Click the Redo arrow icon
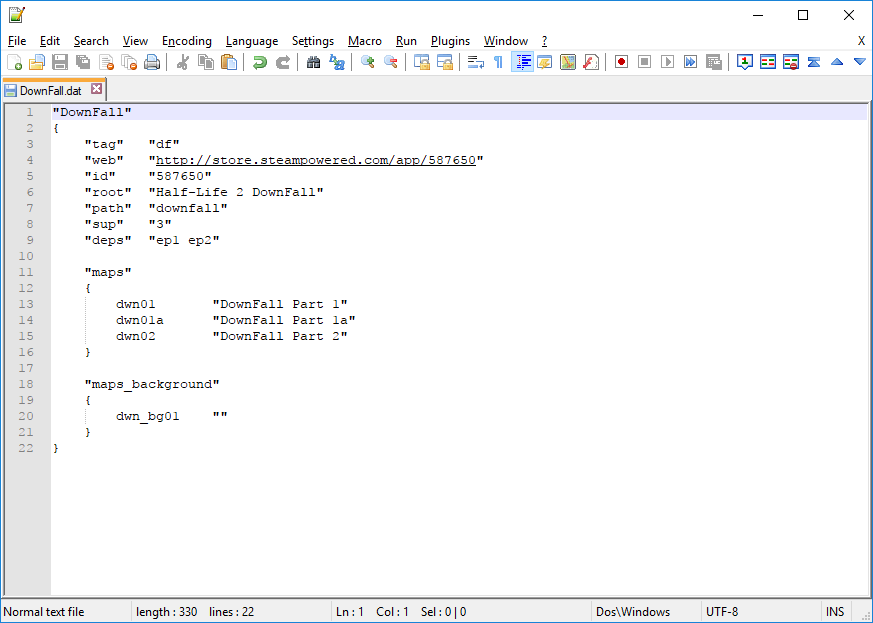This screenshot has width=873, height=623. tap(283, 62)
